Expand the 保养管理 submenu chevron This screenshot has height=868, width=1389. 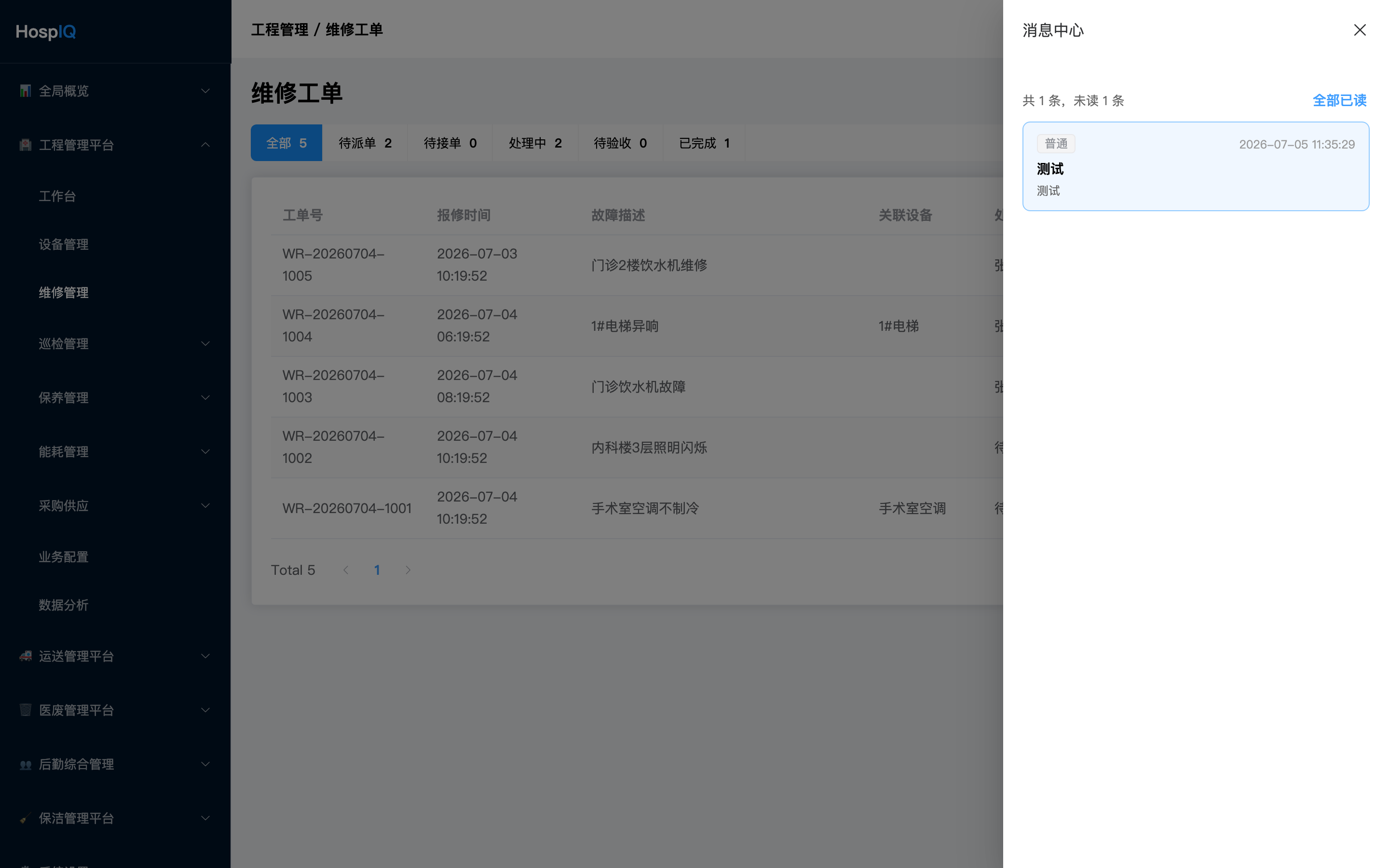click(x=205, y=397)
